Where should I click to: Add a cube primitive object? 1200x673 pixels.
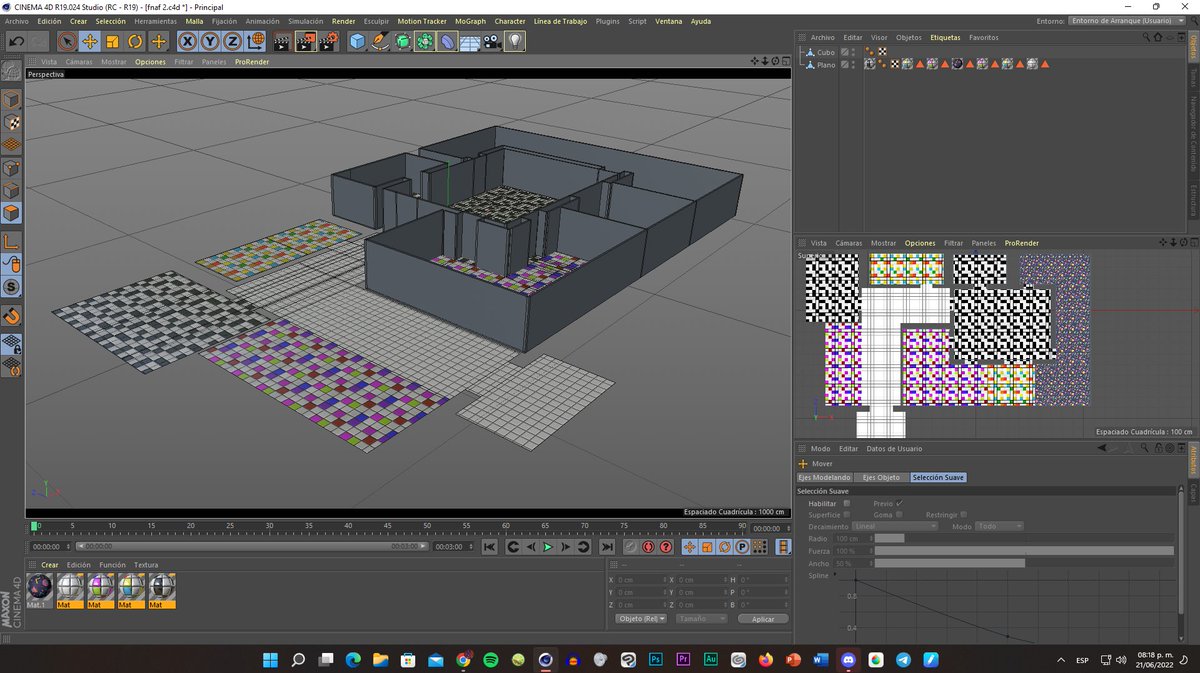pyautogui.click(x=358, y=41)
